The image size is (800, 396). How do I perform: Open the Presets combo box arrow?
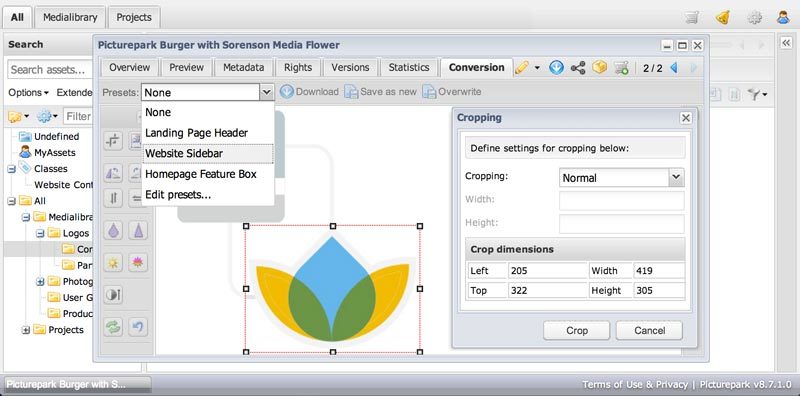point(266,92)
